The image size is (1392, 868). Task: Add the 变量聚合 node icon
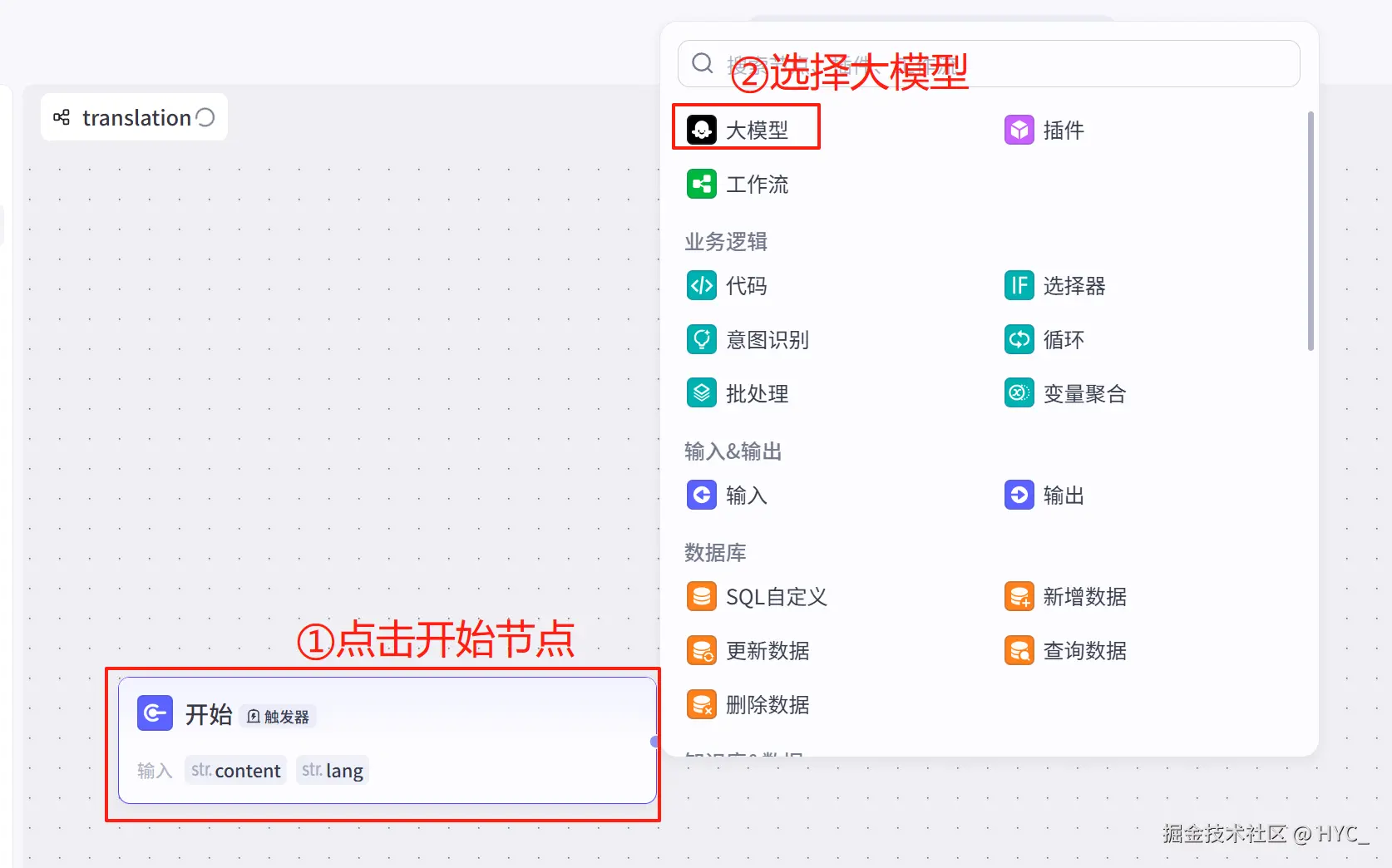click(1019, 393)
